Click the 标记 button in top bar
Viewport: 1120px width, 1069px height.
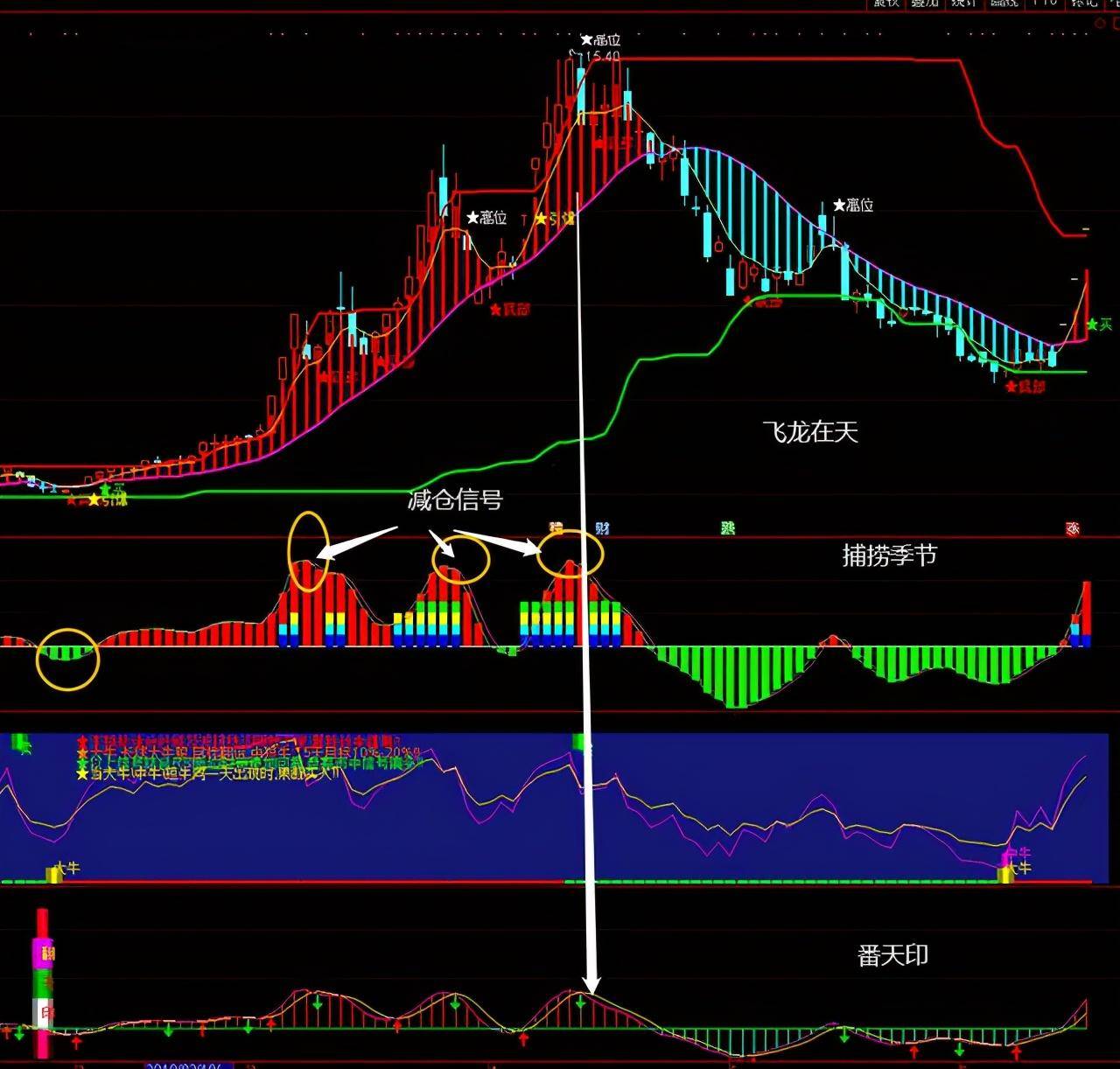tap(1084, 3)
